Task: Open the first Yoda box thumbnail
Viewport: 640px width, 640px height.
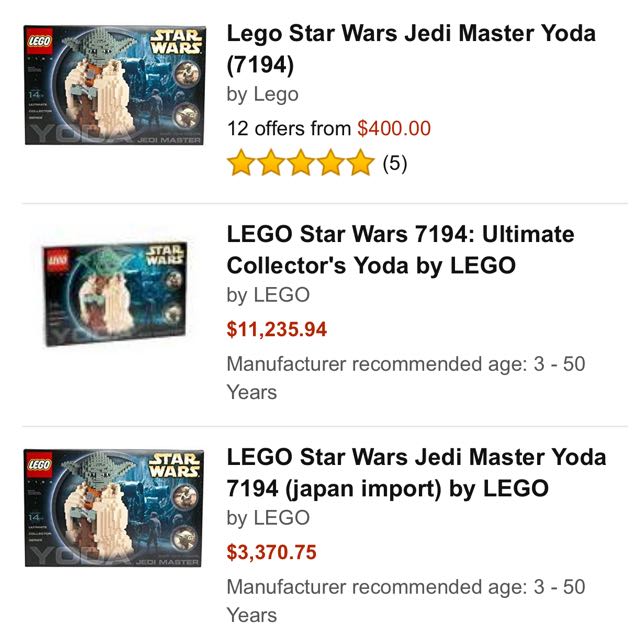Action: (114, 87)
